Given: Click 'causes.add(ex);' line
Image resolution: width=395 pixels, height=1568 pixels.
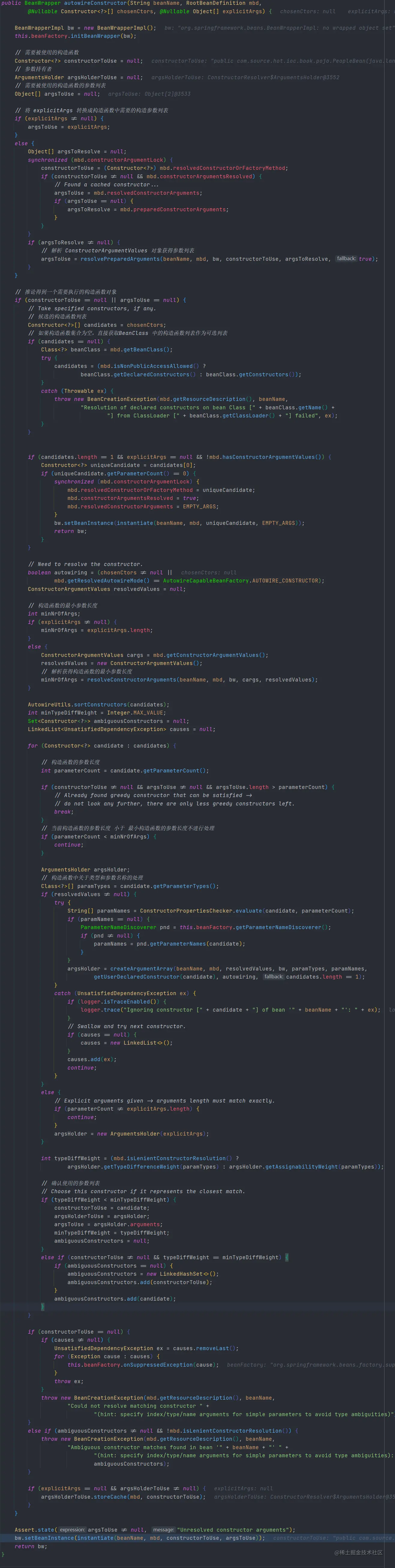Looking at the screenshot, I should point(92,1059).
